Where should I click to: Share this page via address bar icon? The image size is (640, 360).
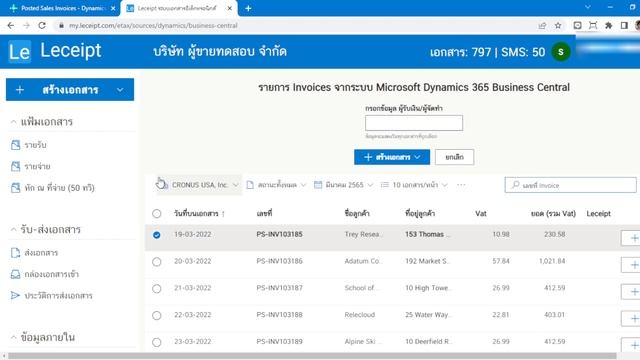(542, 25)
